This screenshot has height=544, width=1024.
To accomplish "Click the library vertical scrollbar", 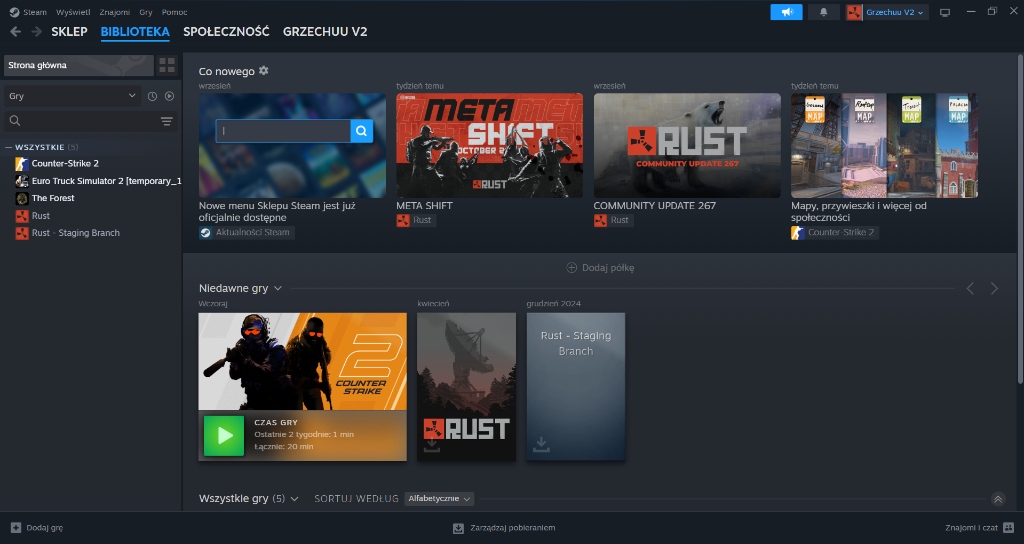I will 1021,219.
